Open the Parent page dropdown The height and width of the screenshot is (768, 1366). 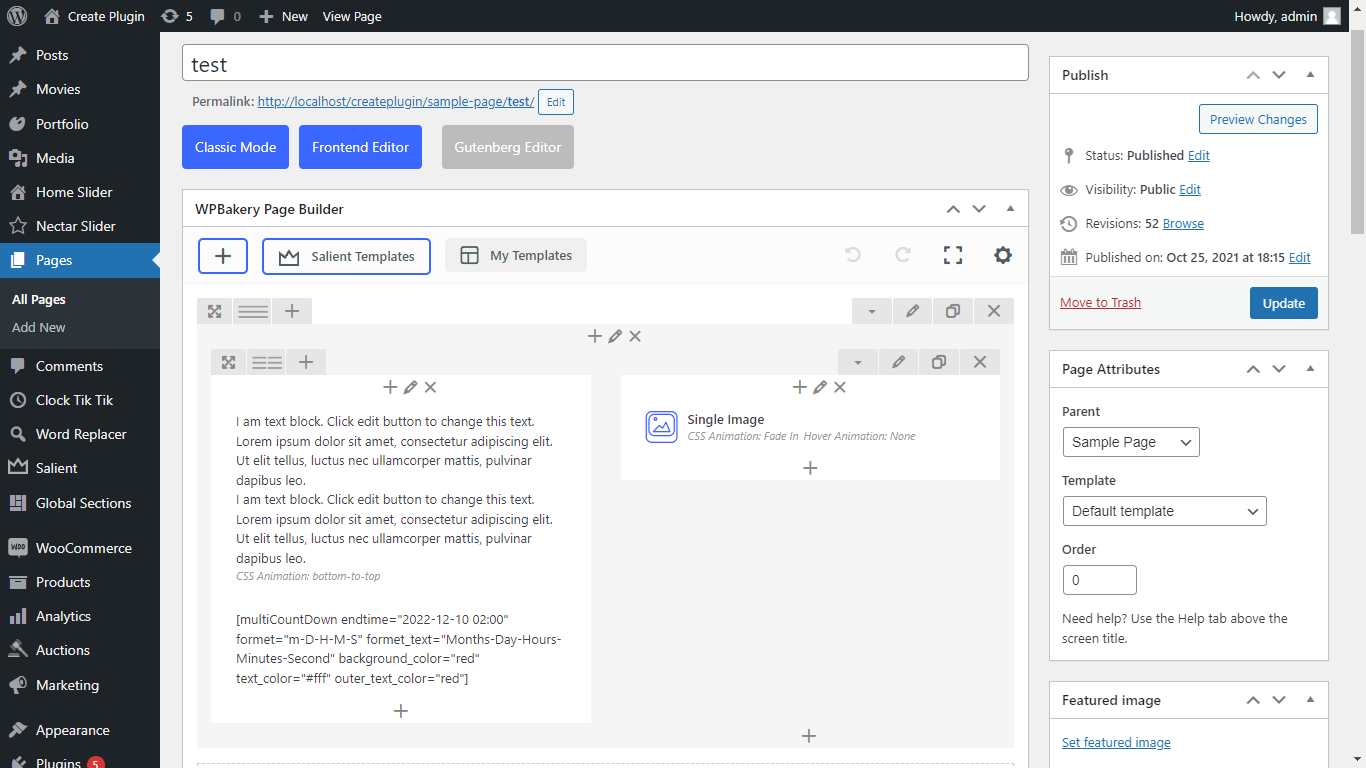point(1131,442)
